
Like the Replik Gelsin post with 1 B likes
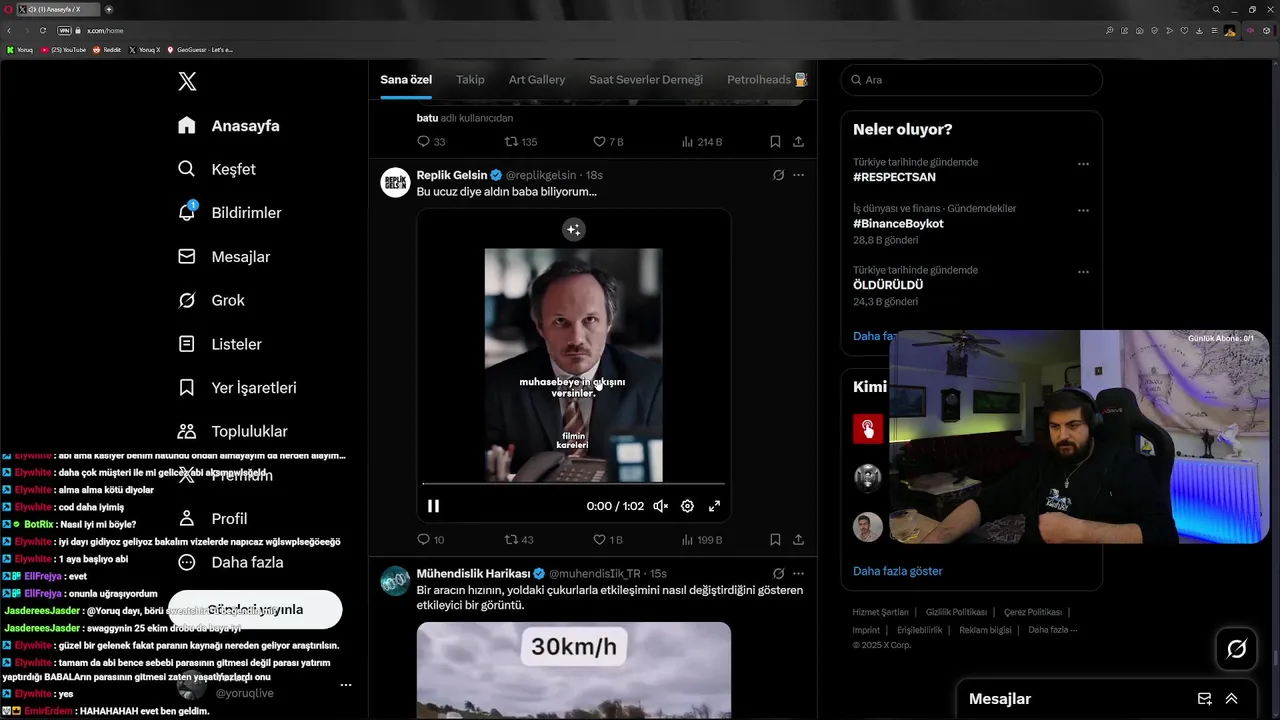[x=608, y=539]
